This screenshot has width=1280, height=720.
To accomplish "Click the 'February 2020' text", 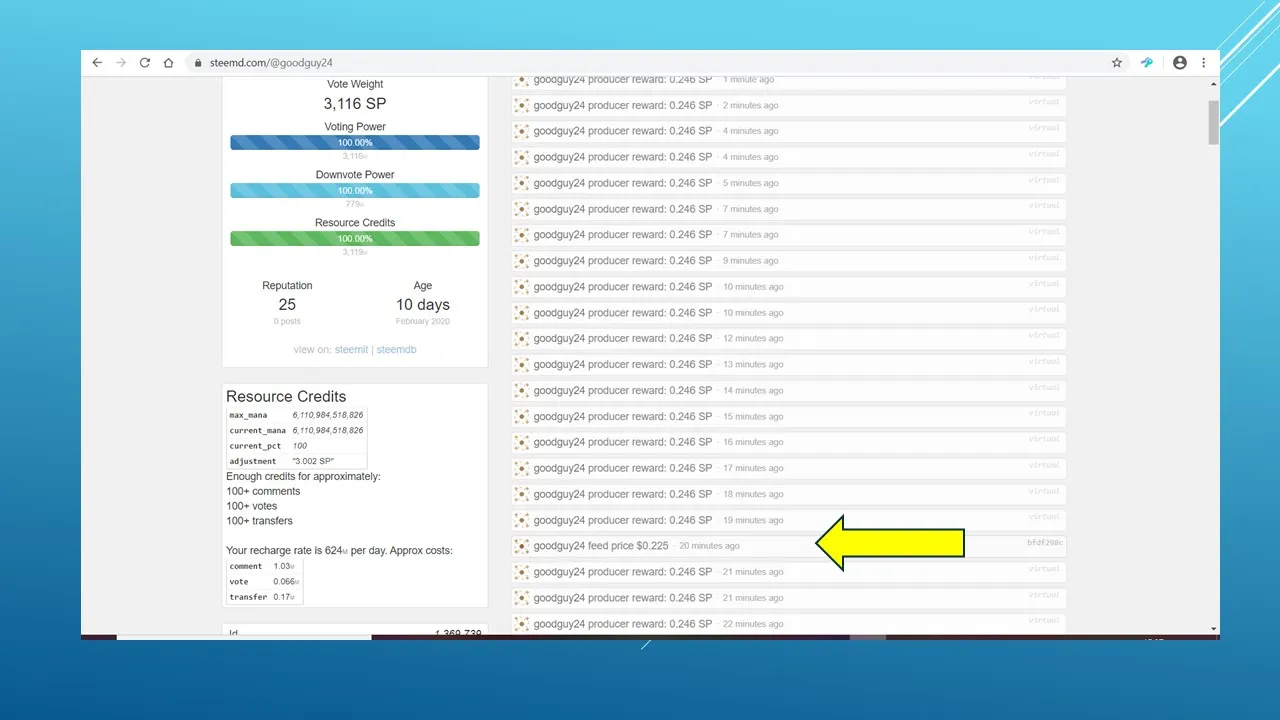I will click(423, 321).
